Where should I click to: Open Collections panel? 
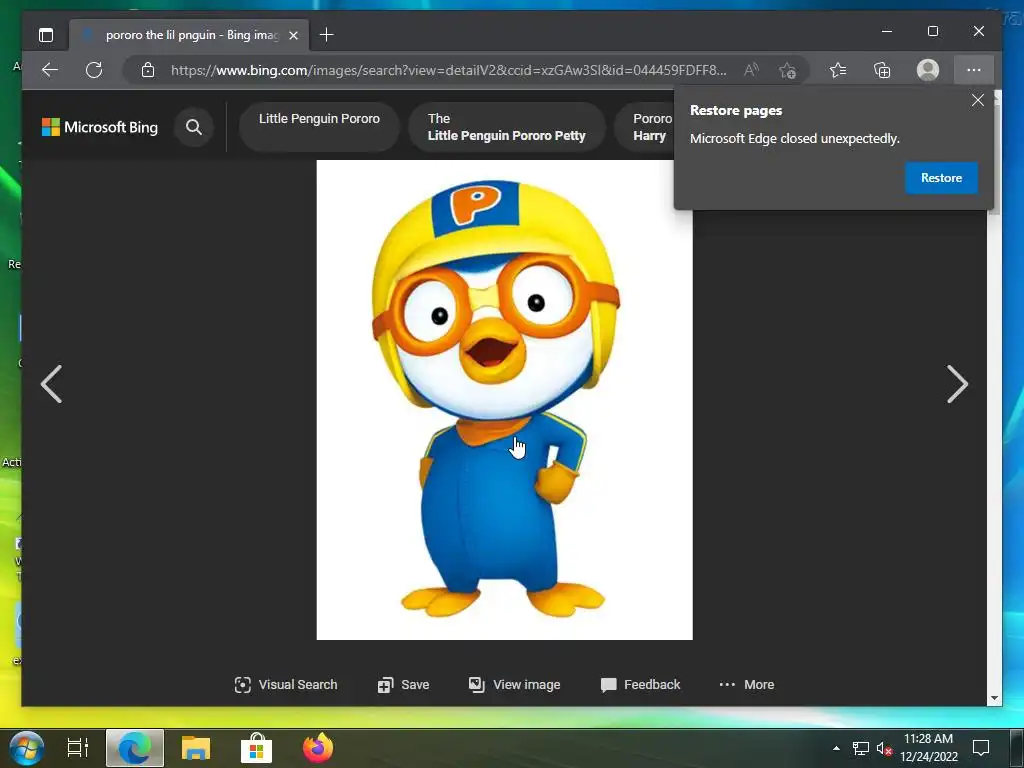[x=882, y=70]
